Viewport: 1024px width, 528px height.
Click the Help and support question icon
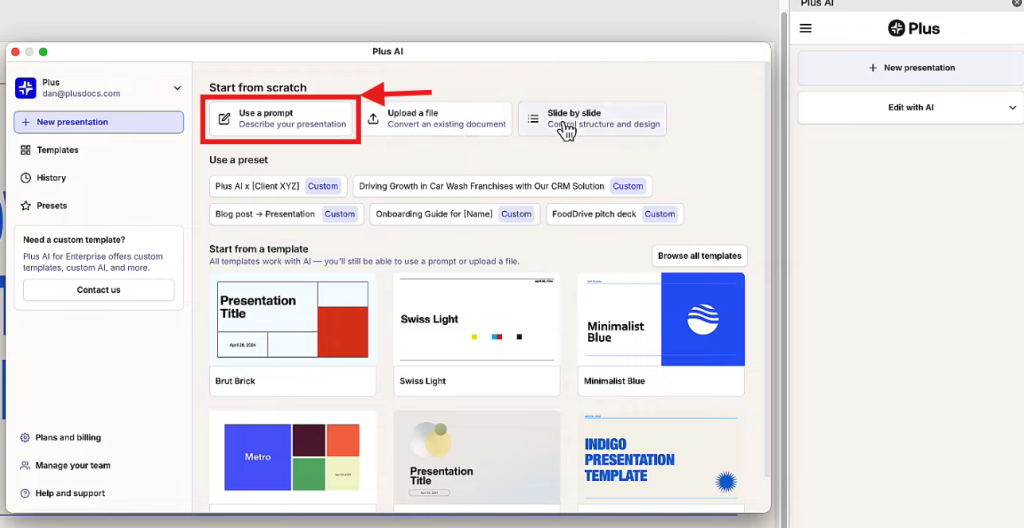pyautogui.click(x=25, y=493)
